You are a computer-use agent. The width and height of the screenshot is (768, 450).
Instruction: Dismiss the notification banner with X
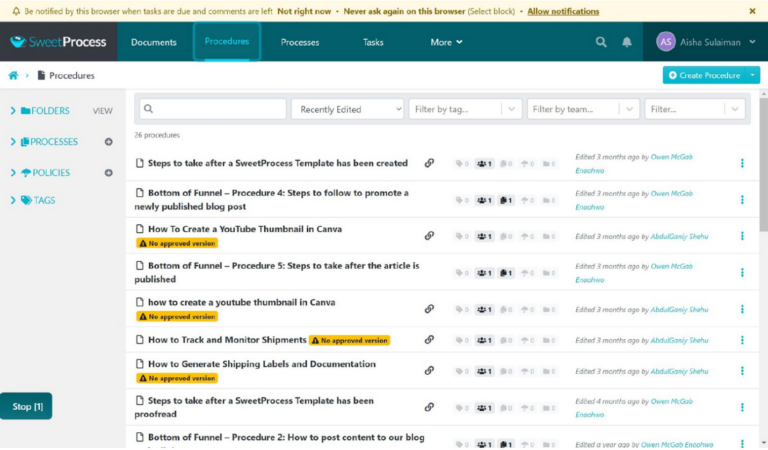(752, 11)
